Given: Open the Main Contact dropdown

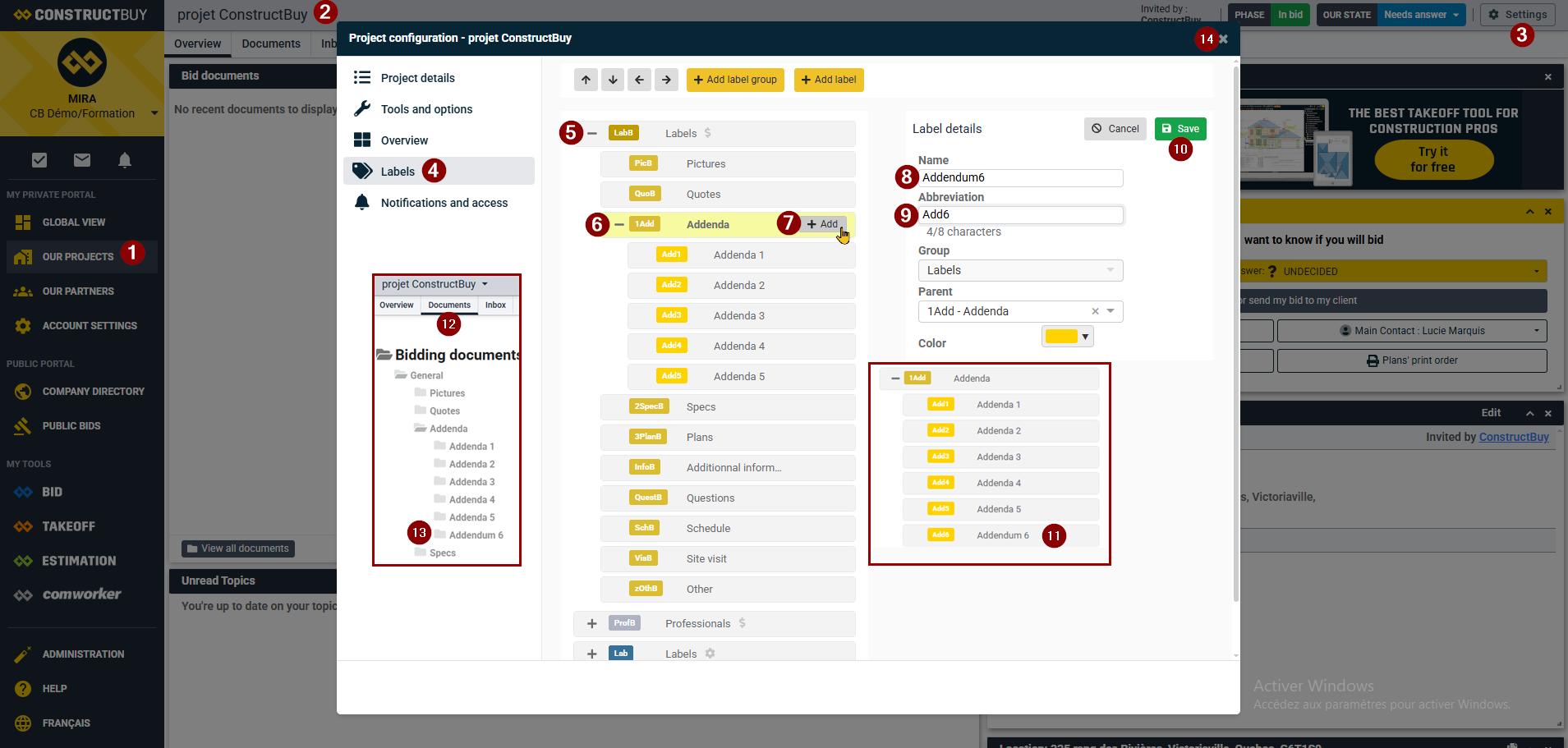Looking at the screenshot, I should tap(1412, 331).
